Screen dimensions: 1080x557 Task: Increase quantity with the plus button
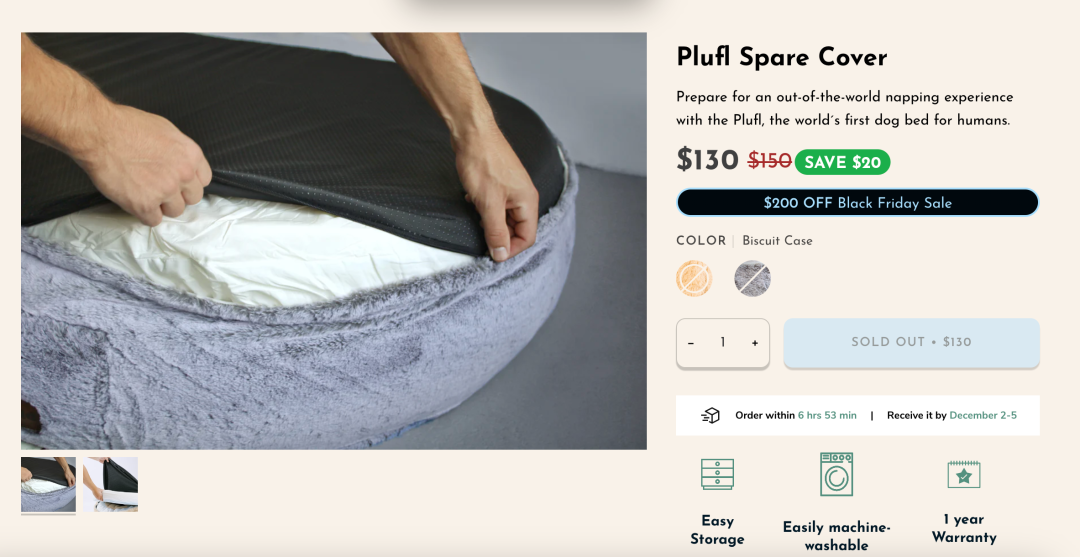pos(755,343)
